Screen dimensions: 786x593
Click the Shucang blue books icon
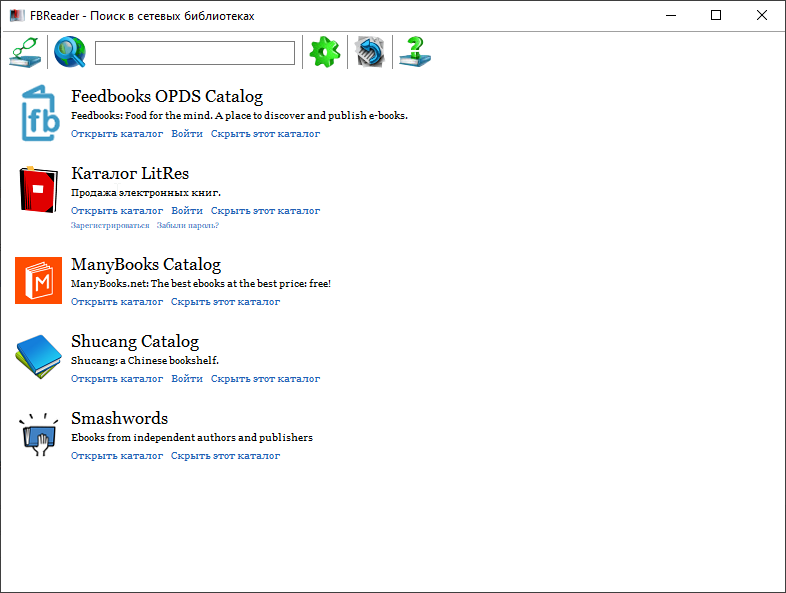[39, 357]
